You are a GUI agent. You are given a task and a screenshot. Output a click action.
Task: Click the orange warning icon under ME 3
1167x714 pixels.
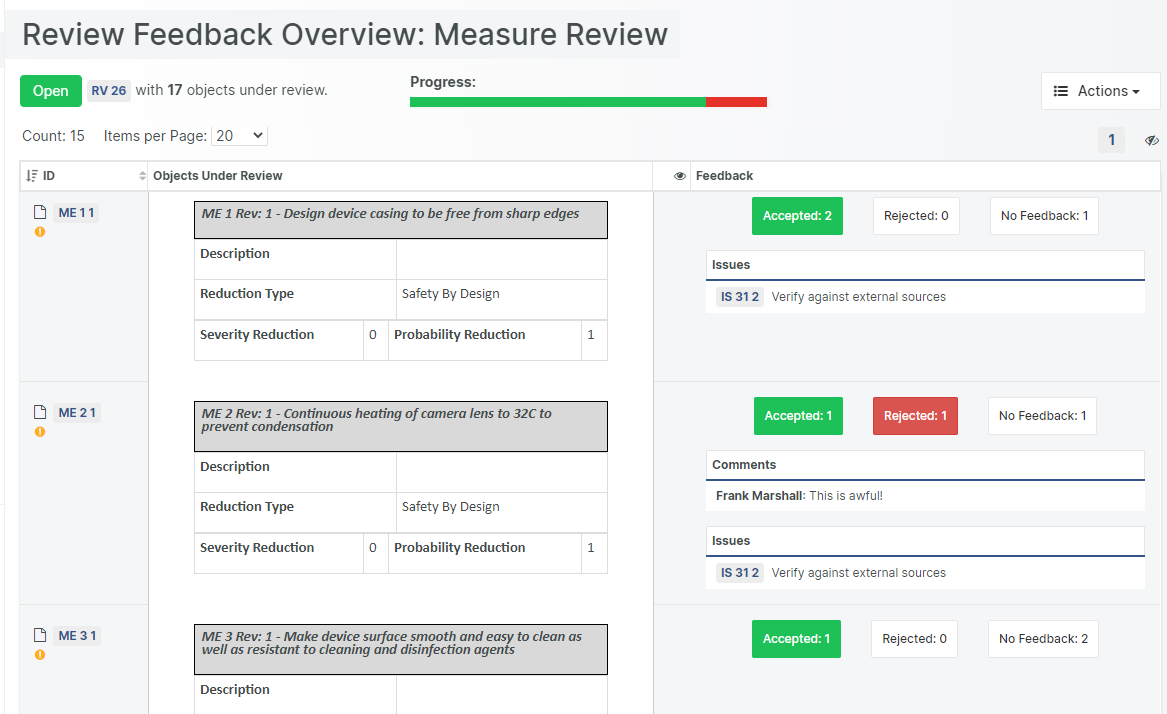(x=40, y=655)
